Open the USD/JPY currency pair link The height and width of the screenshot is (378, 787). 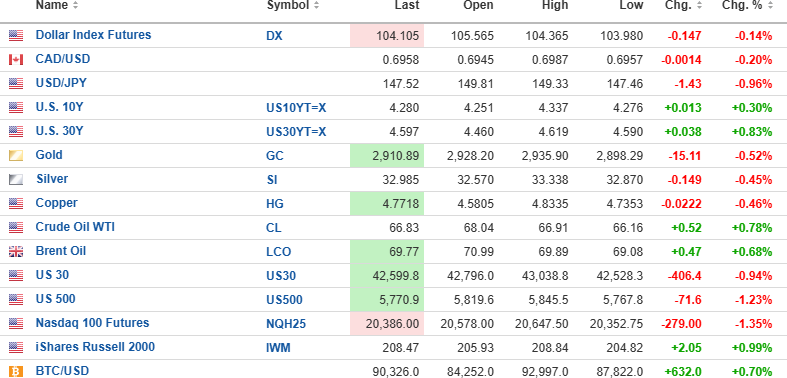tap(61, 83)
